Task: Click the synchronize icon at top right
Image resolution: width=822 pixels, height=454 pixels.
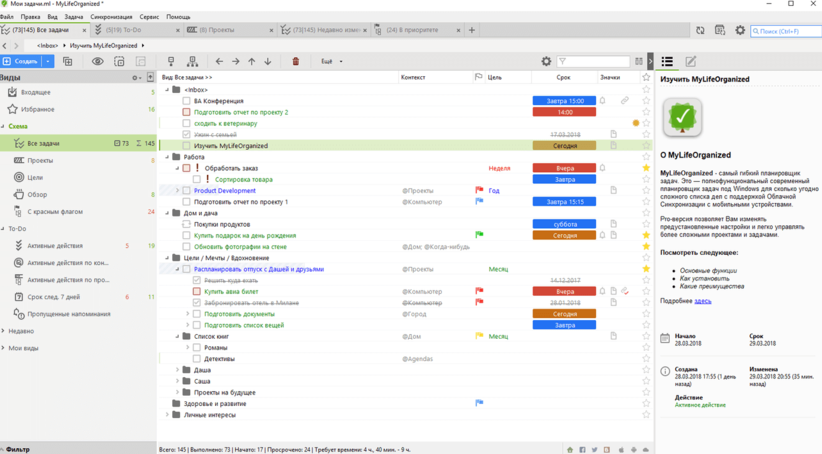Action: click(x=700, y=30)
